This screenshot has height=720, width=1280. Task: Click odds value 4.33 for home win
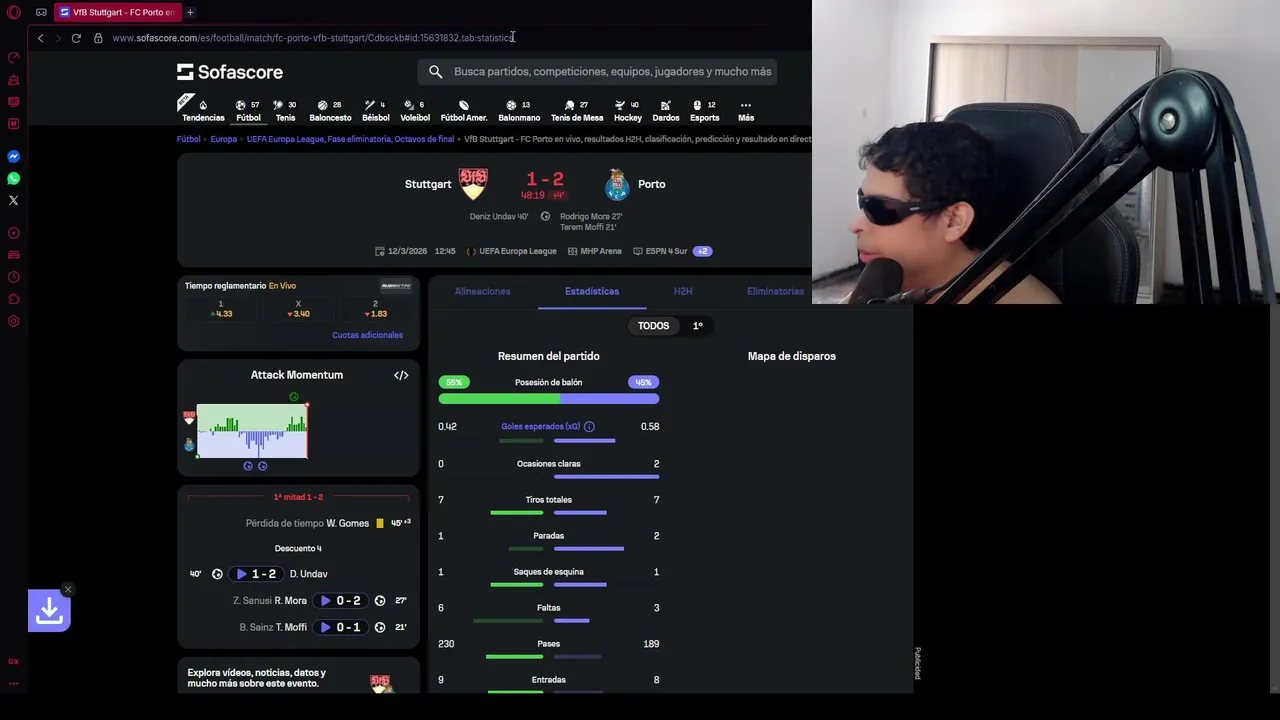221,314
